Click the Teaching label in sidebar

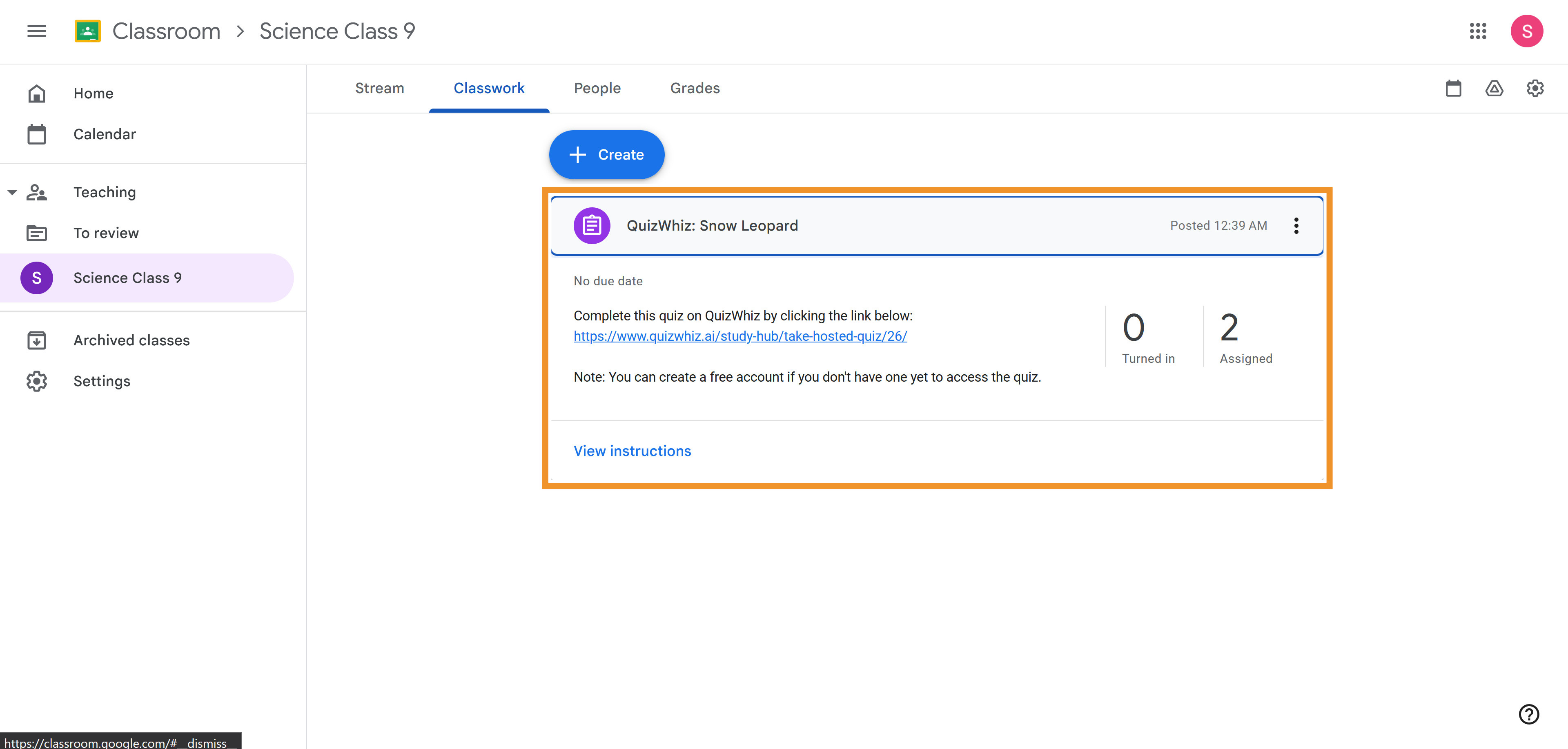105,192
